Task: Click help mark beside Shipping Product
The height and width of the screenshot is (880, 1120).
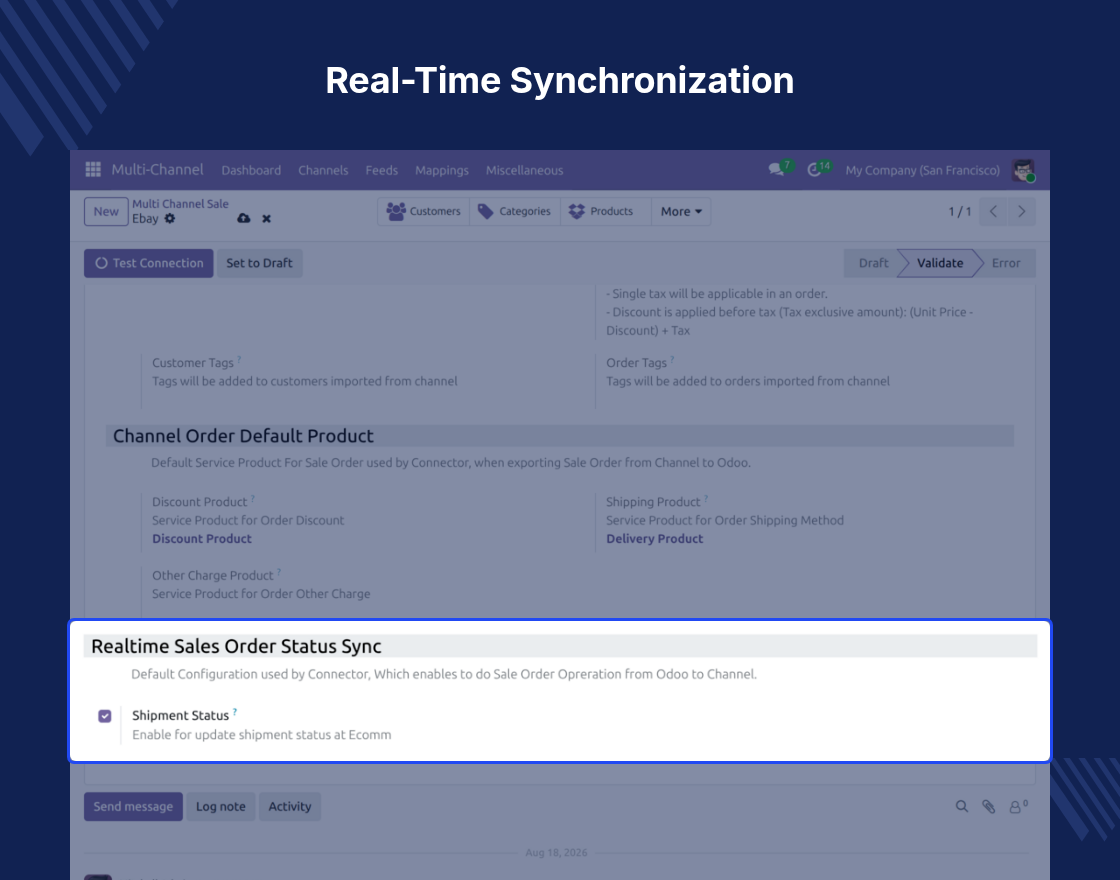Action: point(706,498)
